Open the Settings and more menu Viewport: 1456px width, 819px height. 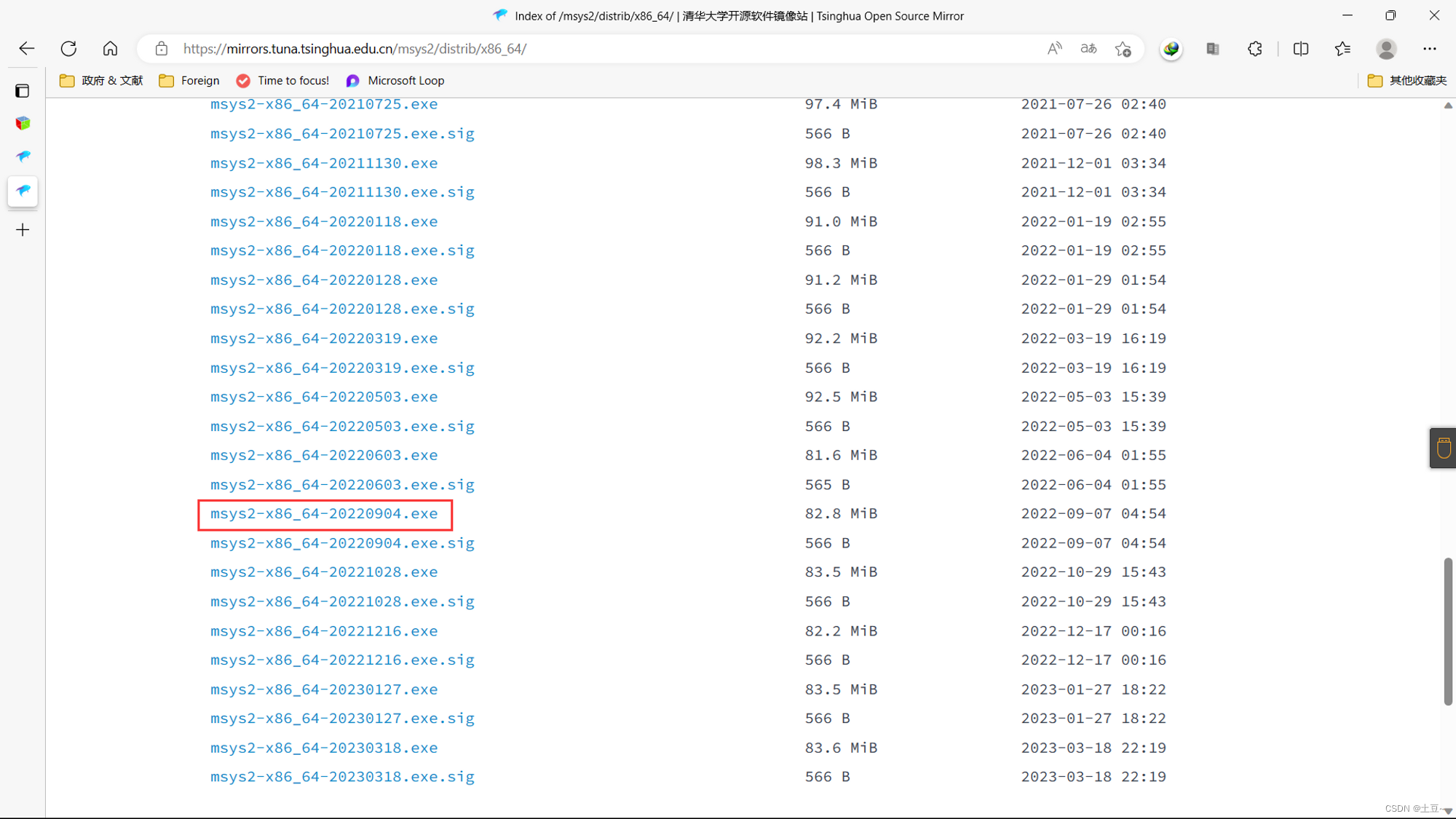click(1430, 49)
